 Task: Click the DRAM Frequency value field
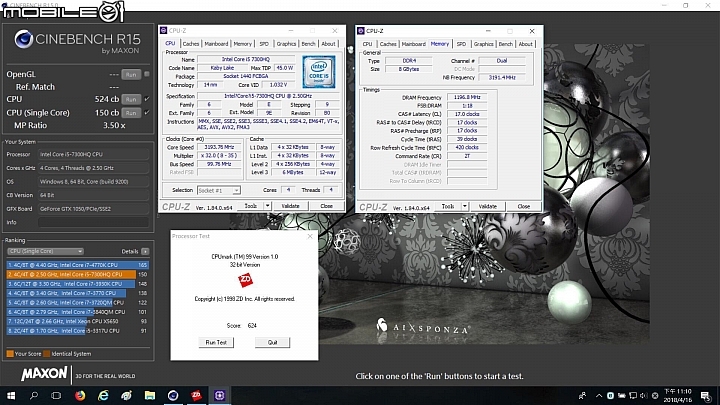(467, 97)
